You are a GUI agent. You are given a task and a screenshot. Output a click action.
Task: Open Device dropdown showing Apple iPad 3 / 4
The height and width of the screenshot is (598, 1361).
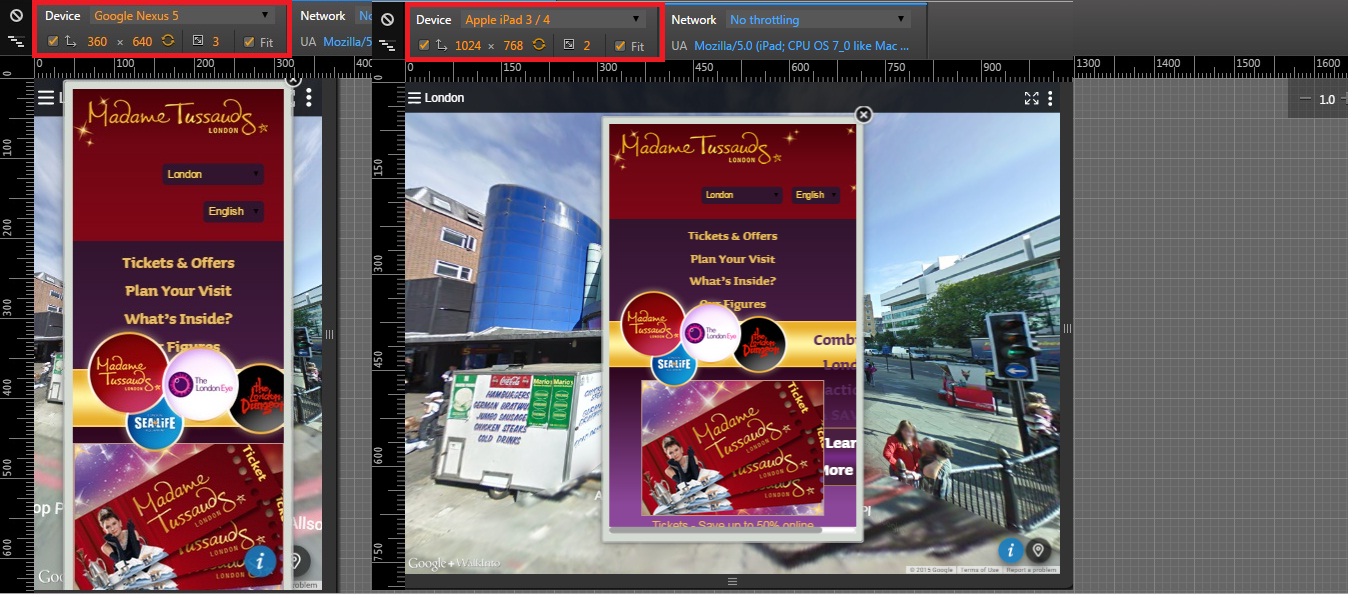[552, 20]
